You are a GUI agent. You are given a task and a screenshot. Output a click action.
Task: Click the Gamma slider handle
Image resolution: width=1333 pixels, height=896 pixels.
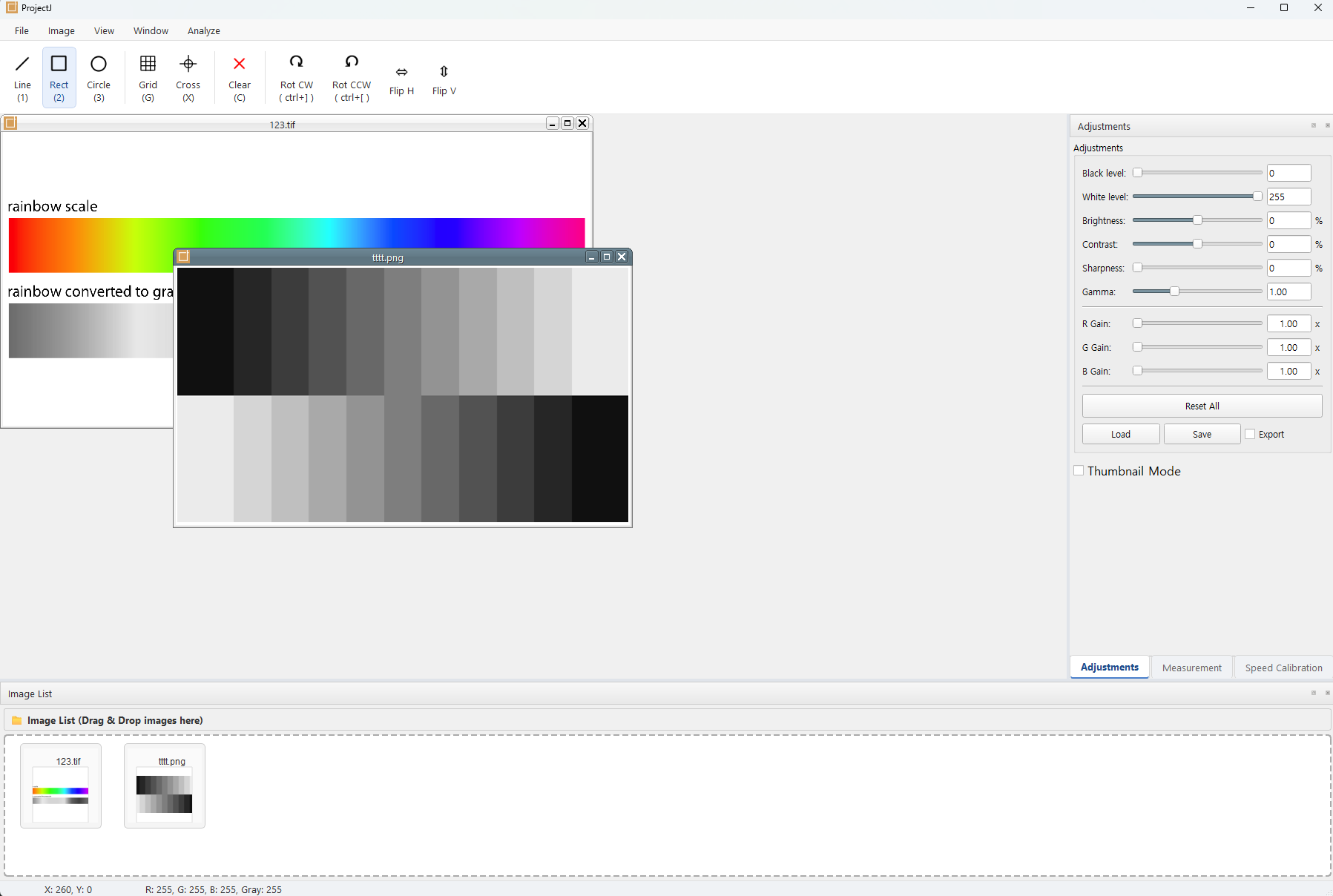[1174, 291]
